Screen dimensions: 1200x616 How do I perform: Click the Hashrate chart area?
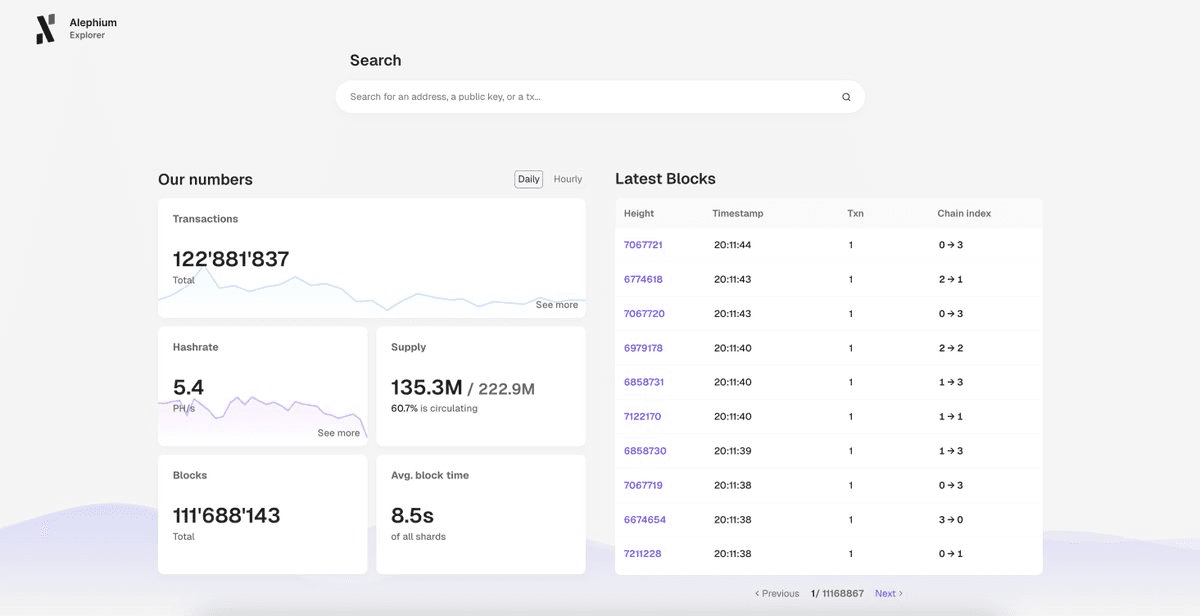pos(263,418)
